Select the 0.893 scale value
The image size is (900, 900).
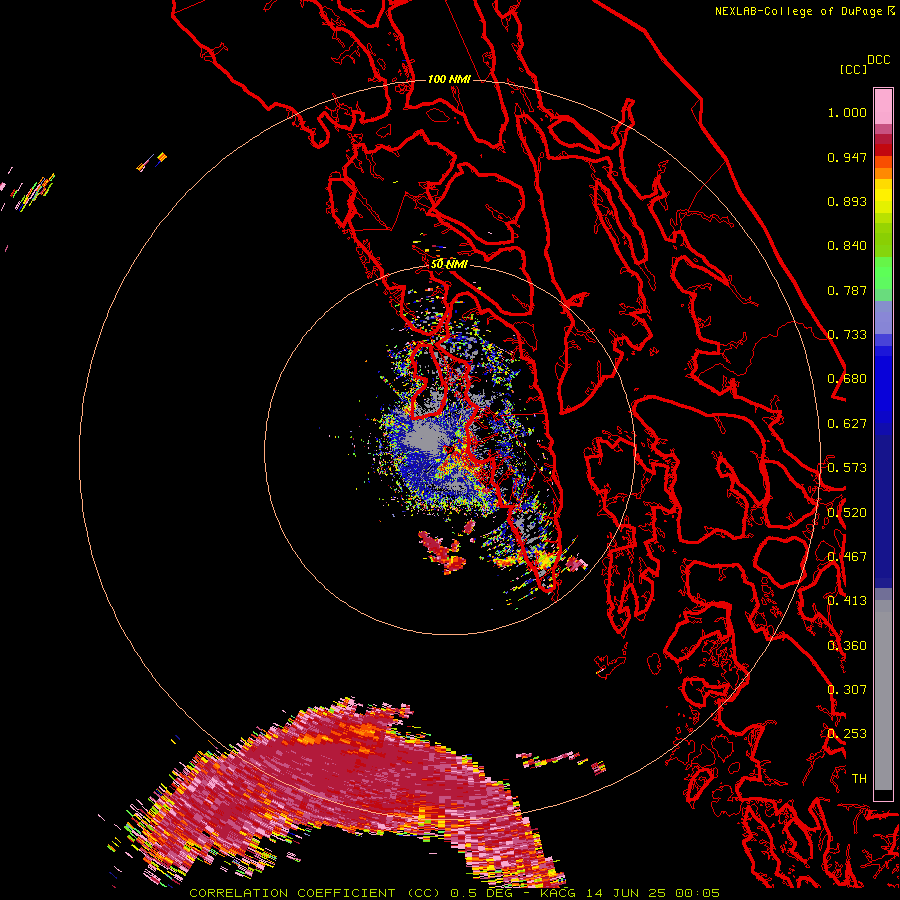pyautogui.click(x=847, y=201)
